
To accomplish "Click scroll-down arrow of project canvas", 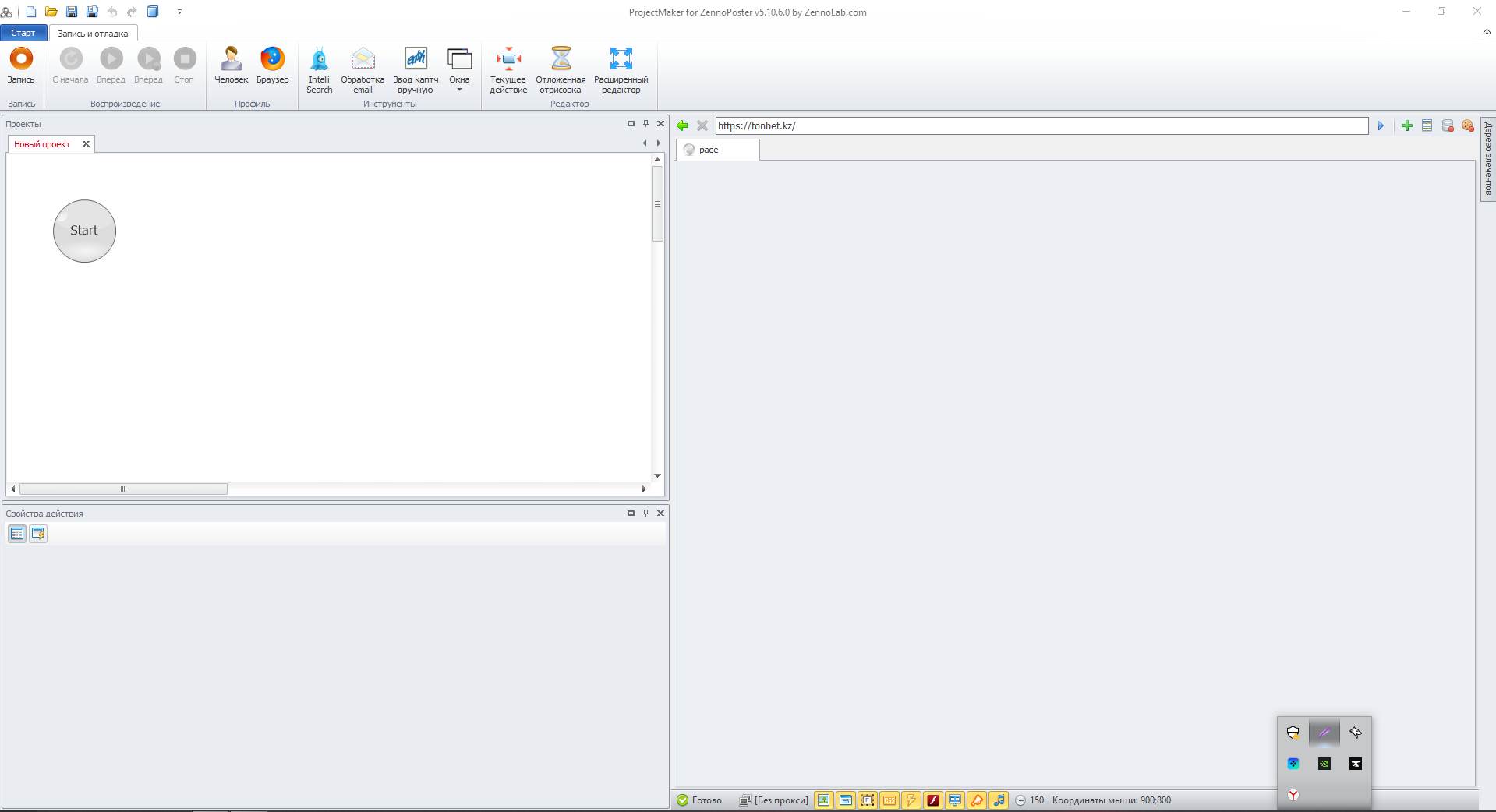I will pyautogui.click(x=657, y=475).
